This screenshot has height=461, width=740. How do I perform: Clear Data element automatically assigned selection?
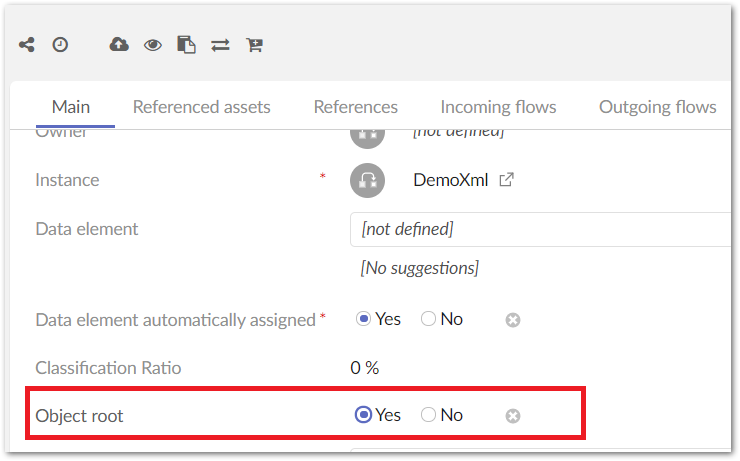point(513,320)
